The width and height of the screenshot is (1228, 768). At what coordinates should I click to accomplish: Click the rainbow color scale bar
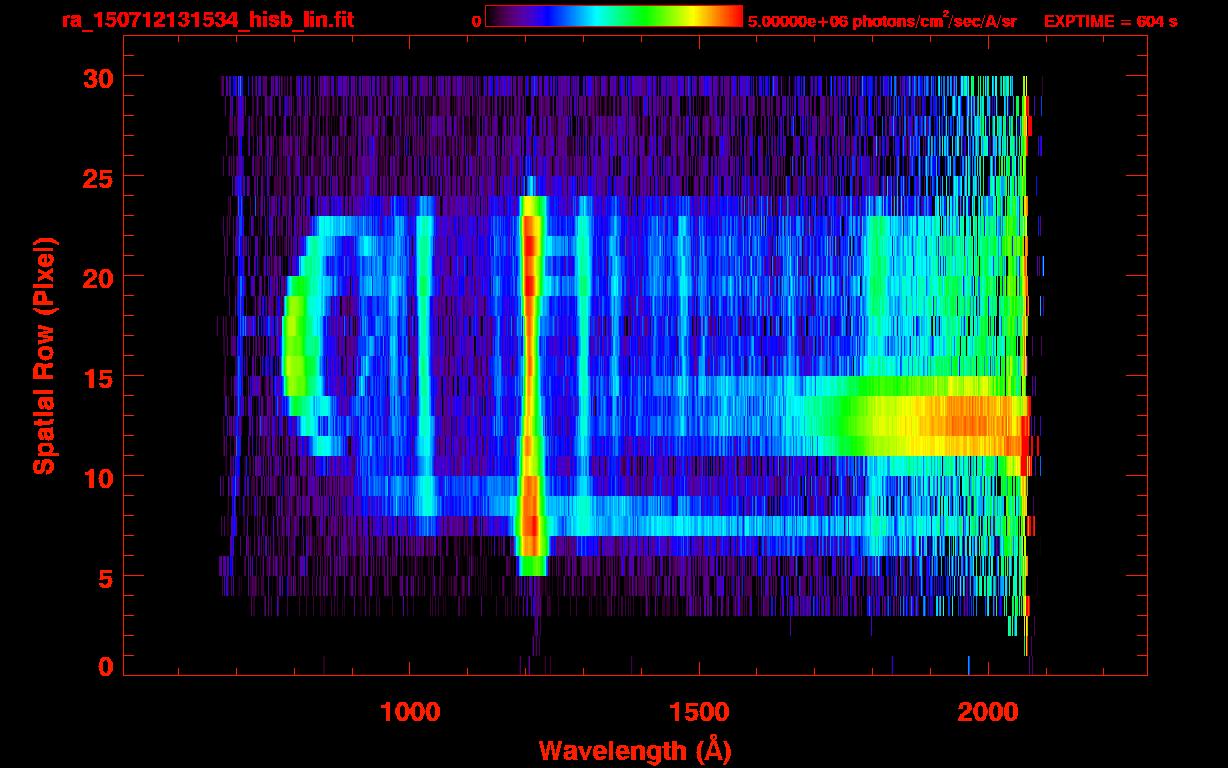pos(614,16)
